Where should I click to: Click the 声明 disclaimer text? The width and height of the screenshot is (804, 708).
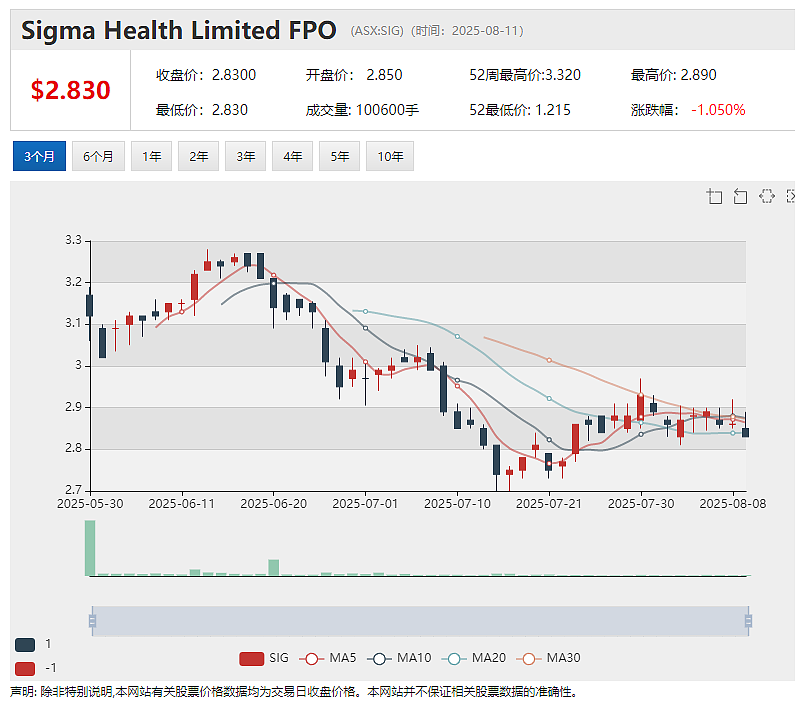tap(293, 692)
